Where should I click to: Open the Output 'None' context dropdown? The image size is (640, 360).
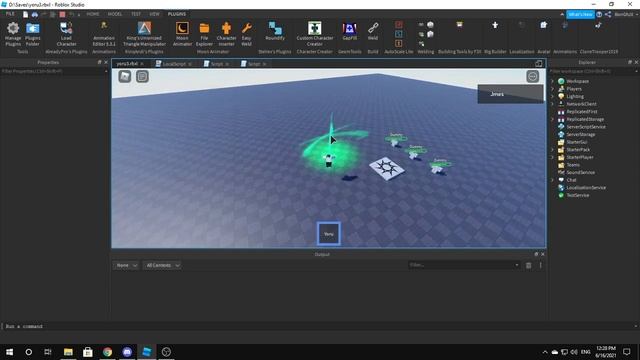coord(126,265)
